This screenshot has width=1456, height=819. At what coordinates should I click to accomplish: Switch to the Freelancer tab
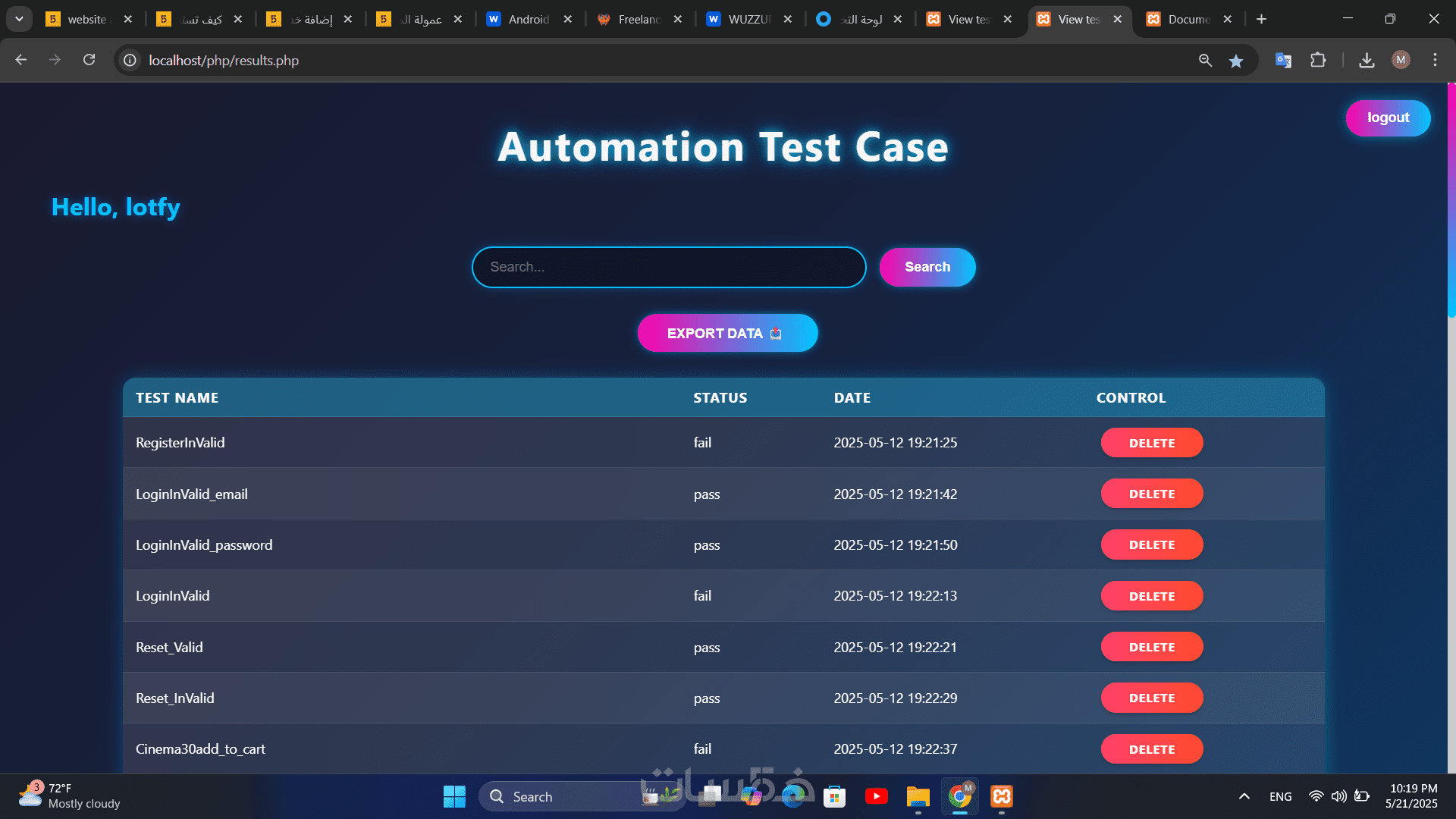coord(638,19)
